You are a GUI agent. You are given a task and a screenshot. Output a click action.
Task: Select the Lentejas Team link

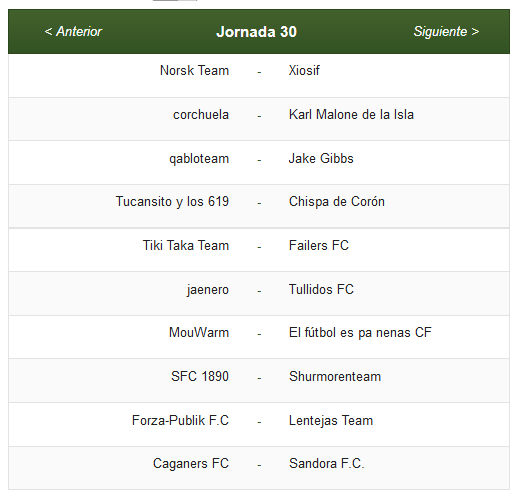(331, 421)
